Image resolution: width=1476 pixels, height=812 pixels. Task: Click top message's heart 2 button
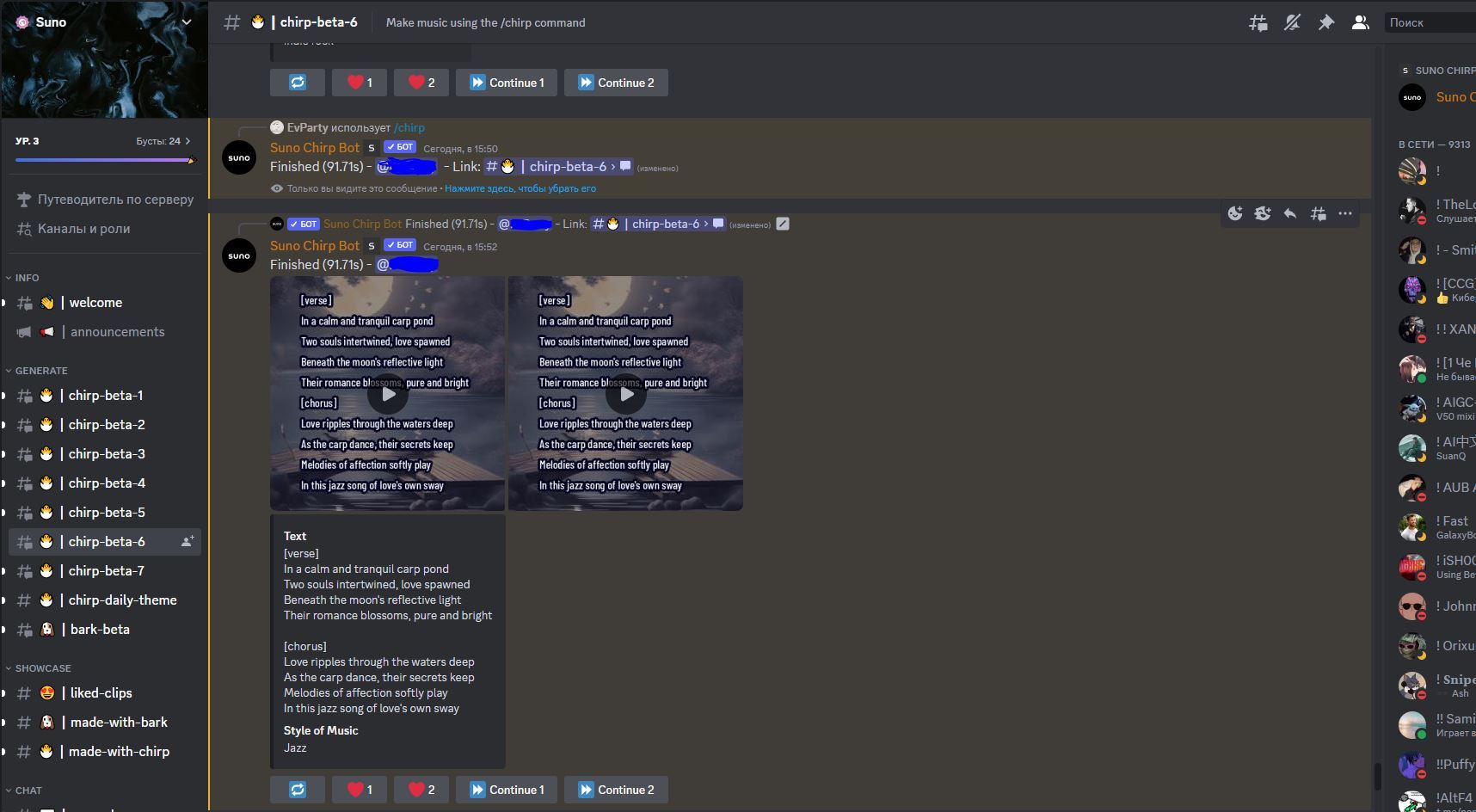pyautogui.click(x=421, y=83)
